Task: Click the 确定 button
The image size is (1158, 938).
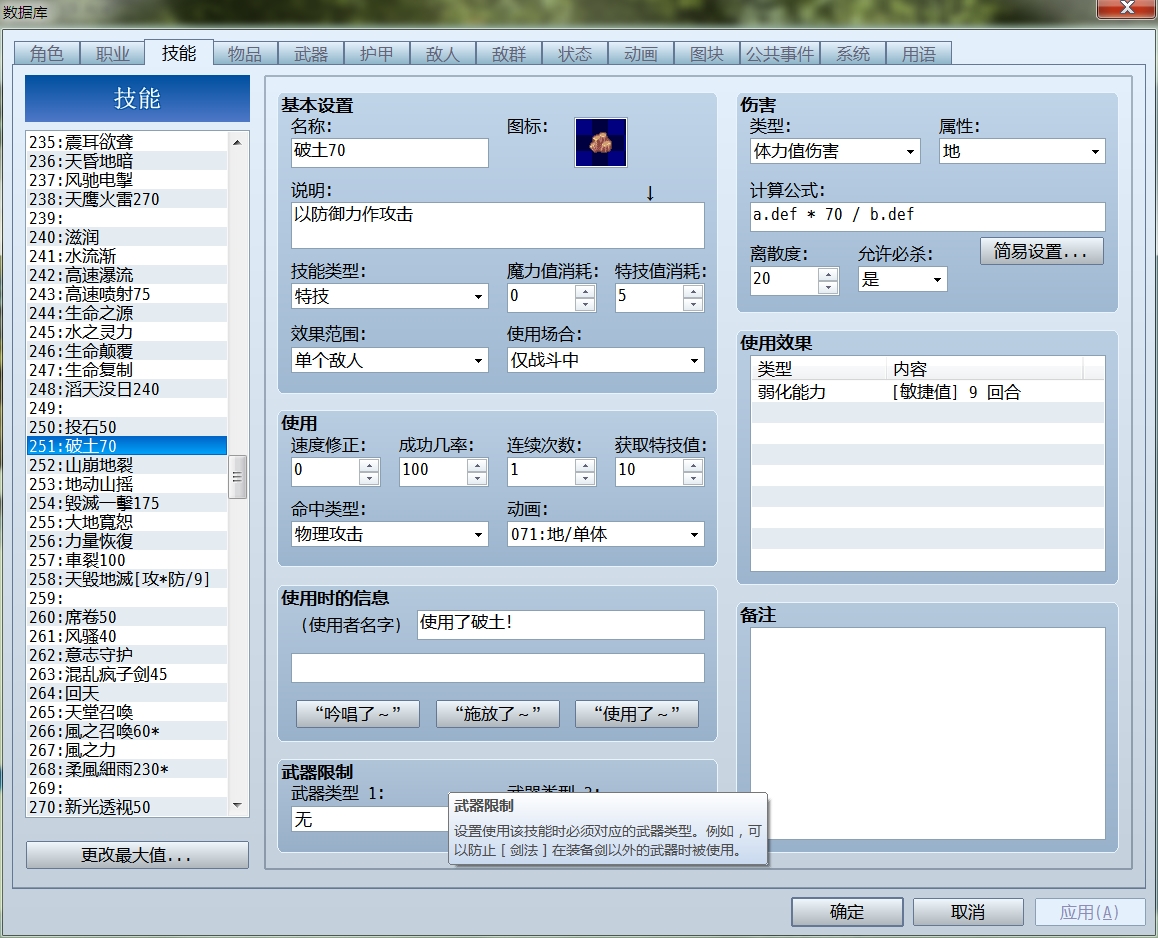Action: (847, 912)
